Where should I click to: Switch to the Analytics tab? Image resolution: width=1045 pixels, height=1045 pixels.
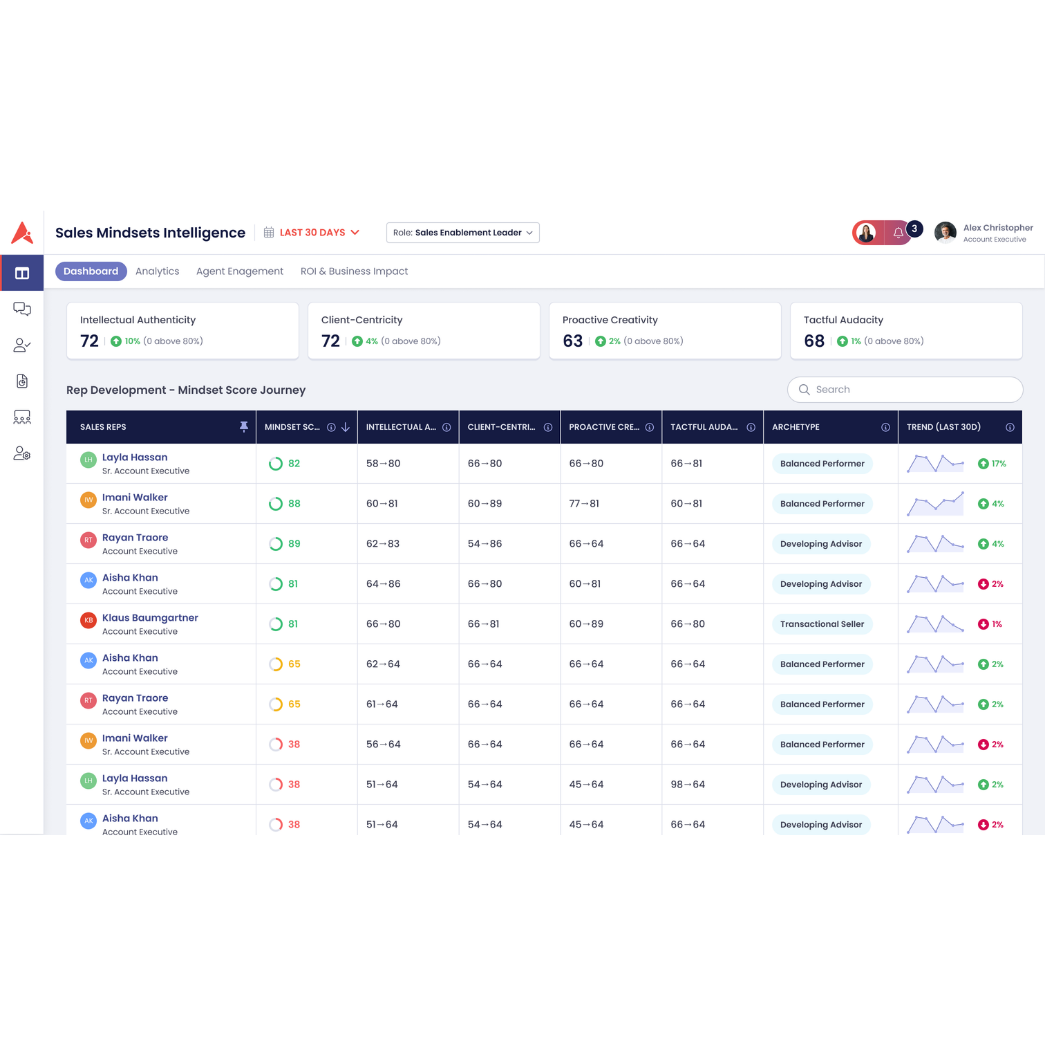click(x=157, y=271)
